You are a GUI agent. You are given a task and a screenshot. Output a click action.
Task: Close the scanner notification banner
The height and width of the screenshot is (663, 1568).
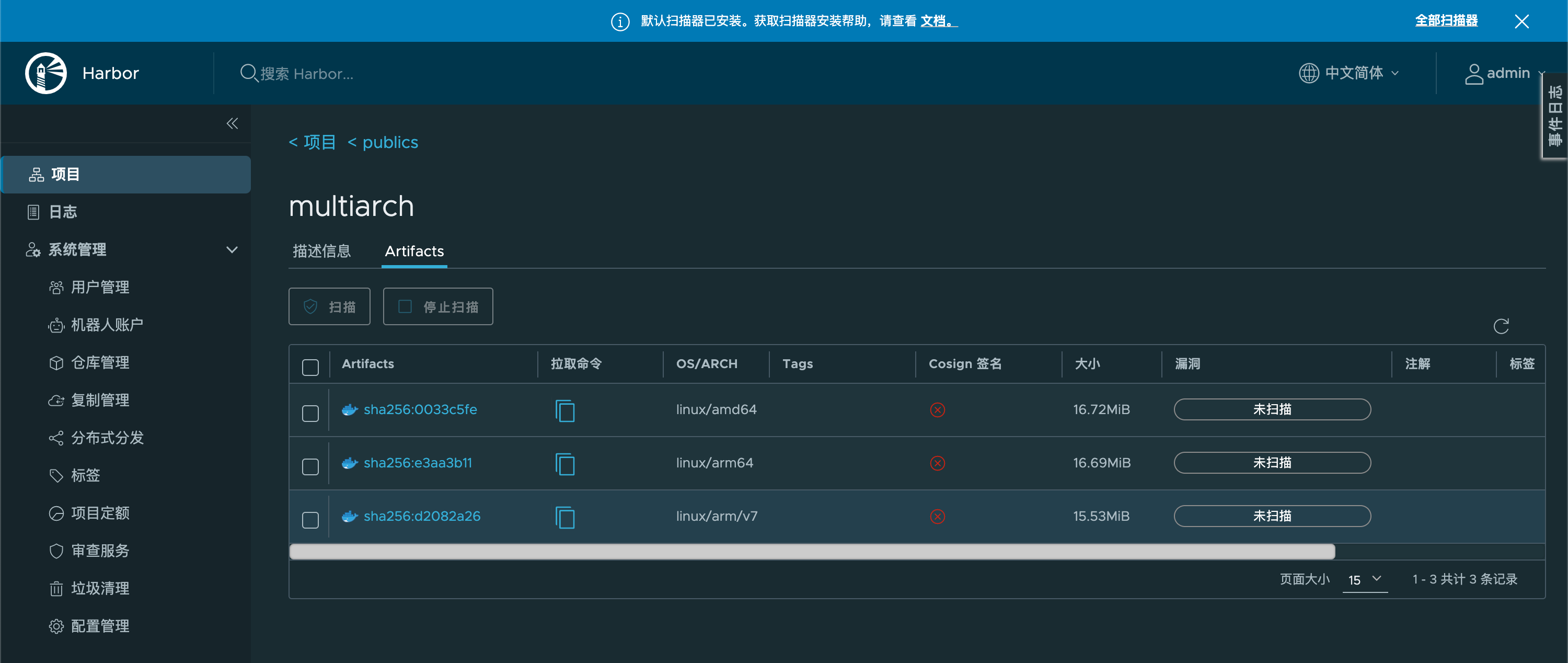[x=1521, y=21]
